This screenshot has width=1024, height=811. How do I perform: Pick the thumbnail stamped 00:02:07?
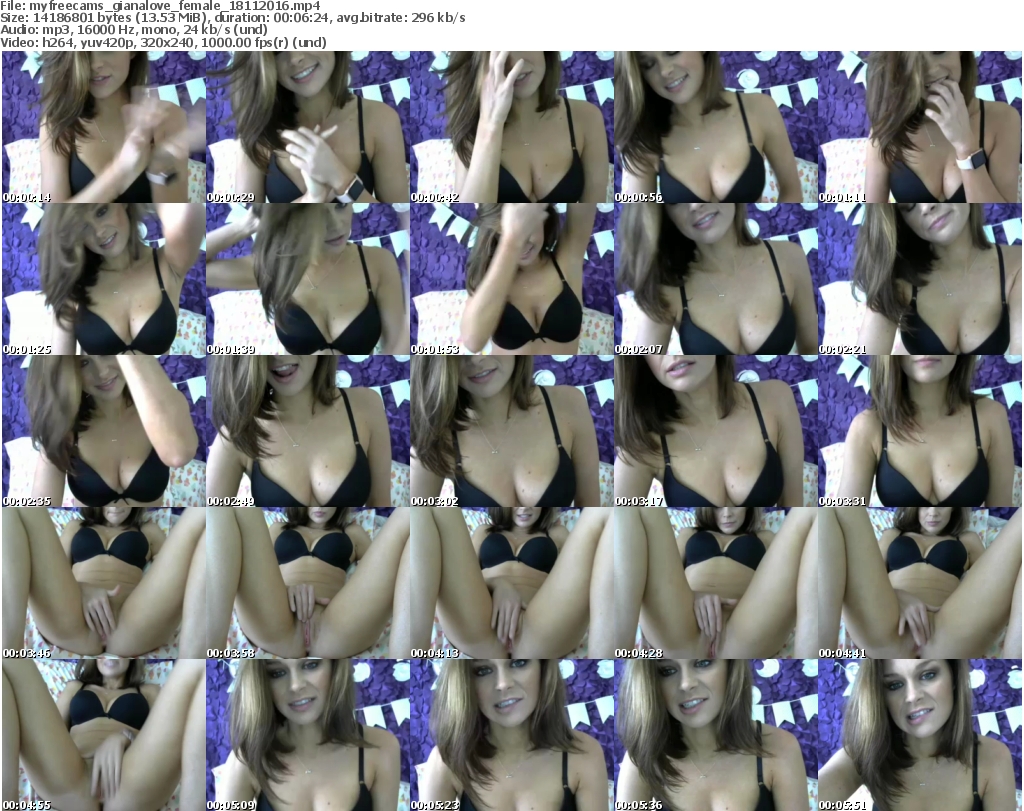(715, 279)
